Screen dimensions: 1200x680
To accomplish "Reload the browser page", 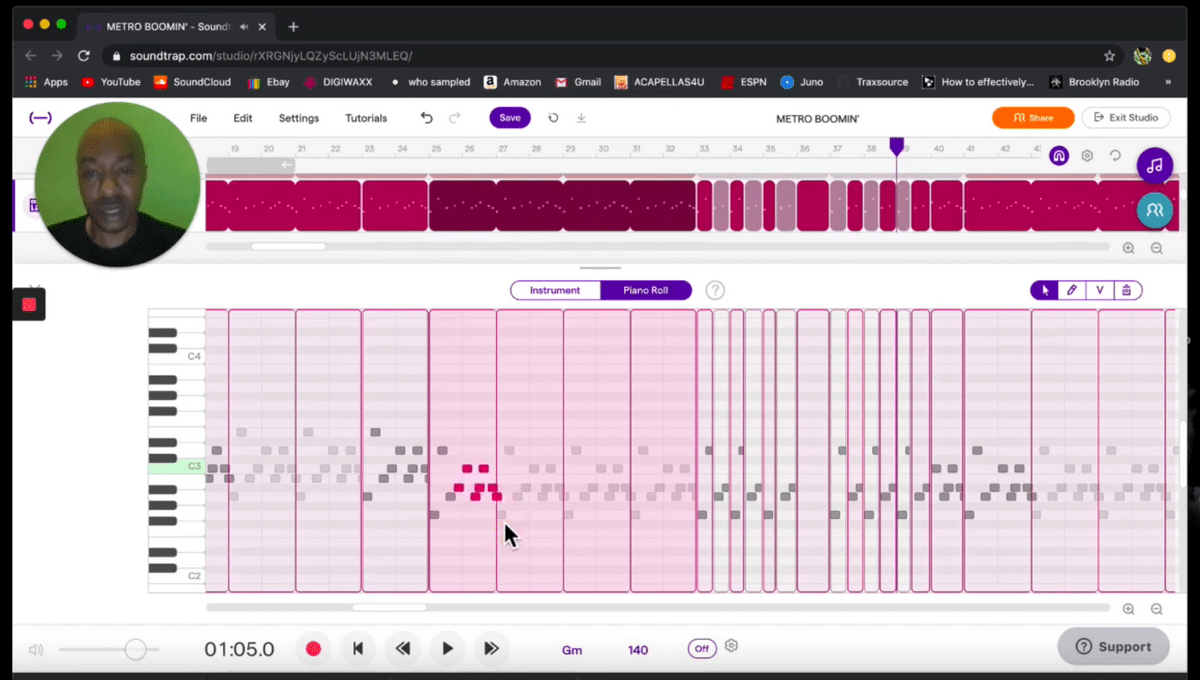I will point(84,56).
